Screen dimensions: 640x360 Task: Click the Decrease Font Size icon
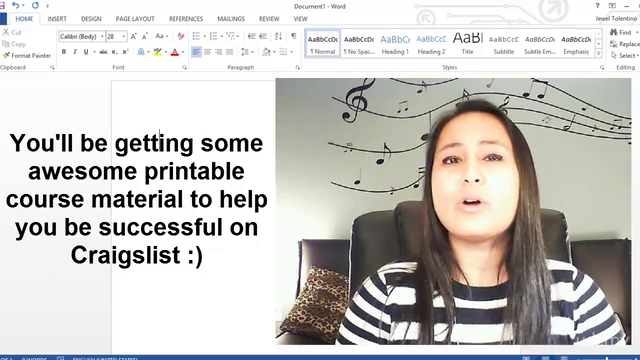[x=144, y=36]
